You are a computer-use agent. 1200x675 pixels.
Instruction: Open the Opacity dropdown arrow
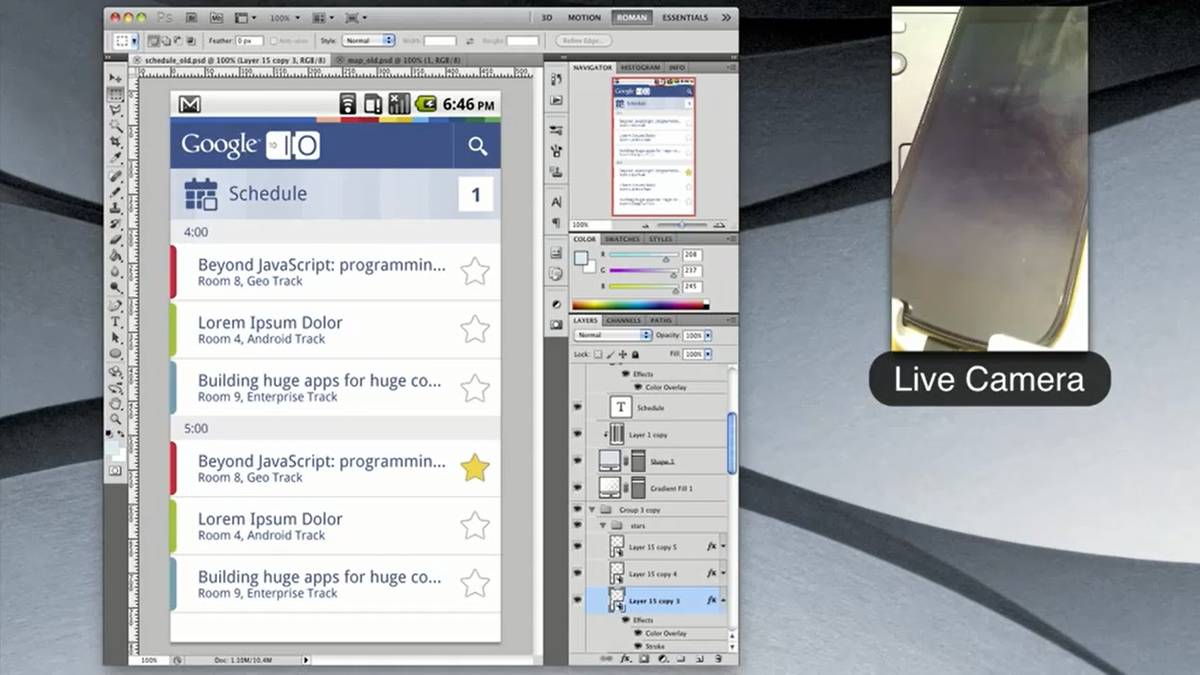click(x=709, y=335)
